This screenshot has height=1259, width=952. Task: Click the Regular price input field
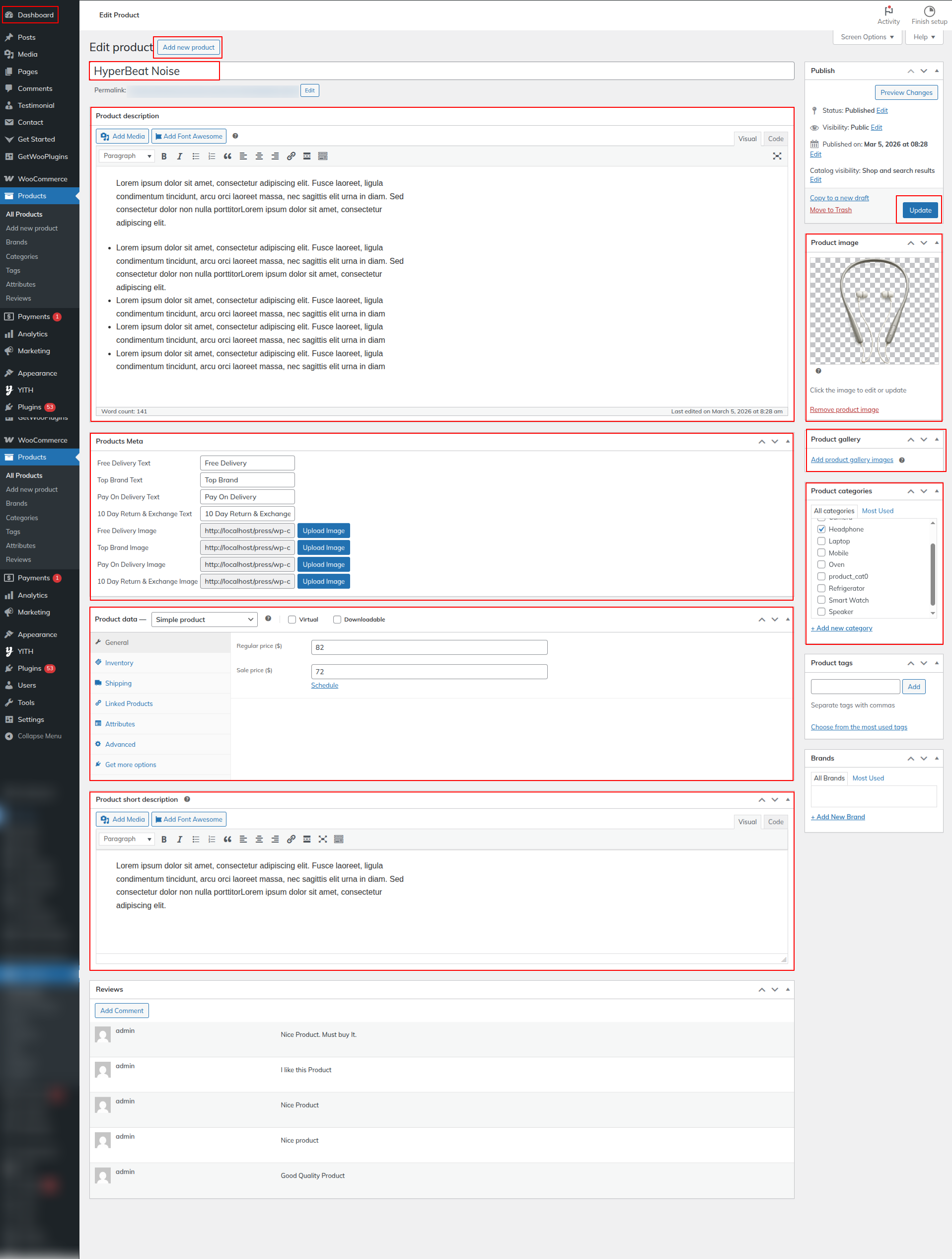pos(429,647)
